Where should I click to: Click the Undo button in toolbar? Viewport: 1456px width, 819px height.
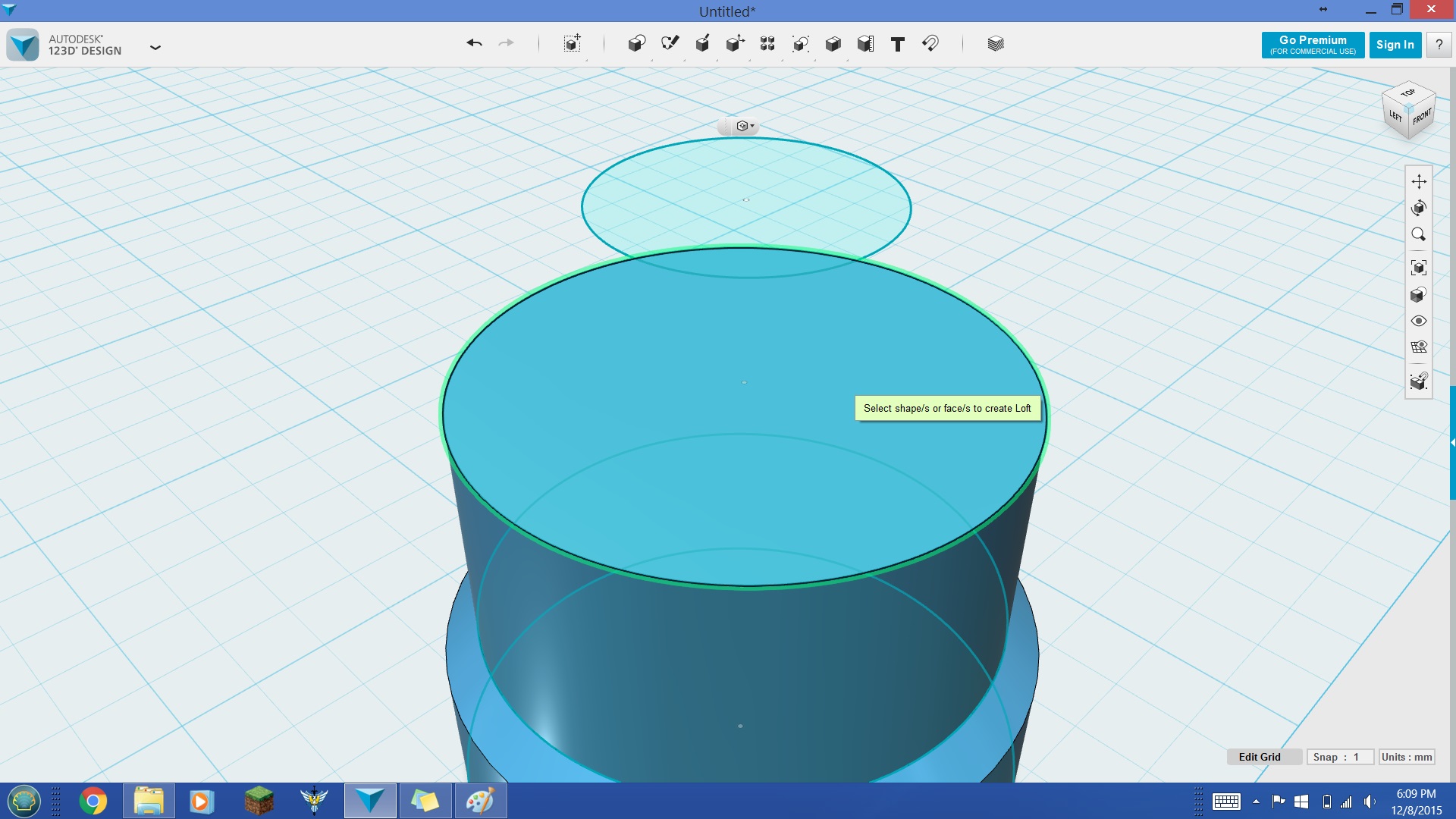474,44
